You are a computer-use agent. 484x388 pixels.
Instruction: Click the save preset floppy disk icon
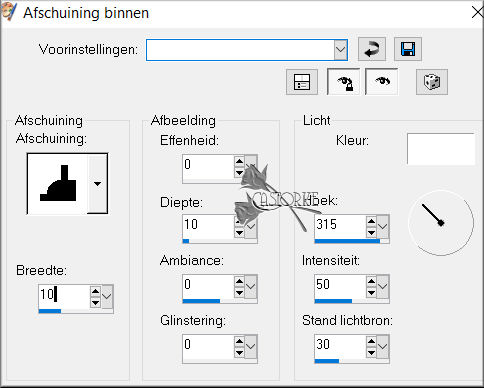coord(408,49)
